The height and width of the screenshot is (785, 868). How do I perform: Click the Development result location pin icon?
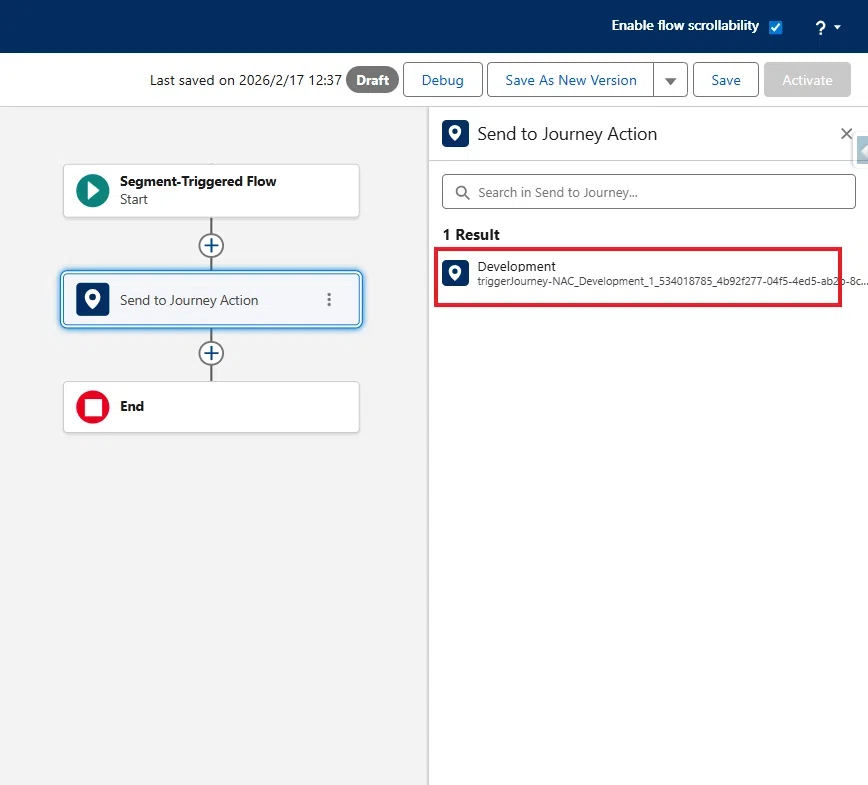(x=455, y=273)
